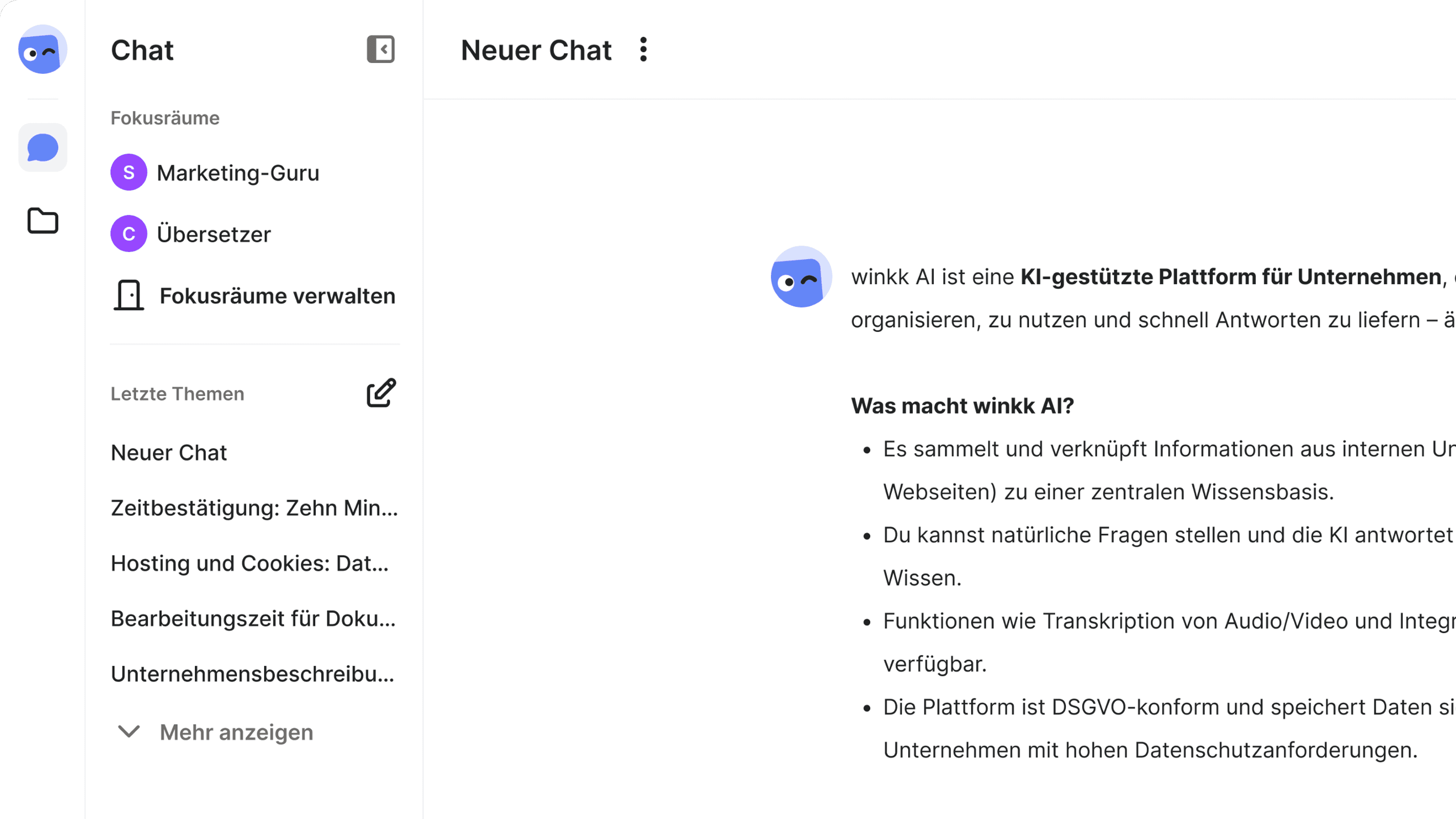Open the Zeitbestätigung: Zehn Min chat
Viewport: 1456px width, 819px height.
point(254,508)
